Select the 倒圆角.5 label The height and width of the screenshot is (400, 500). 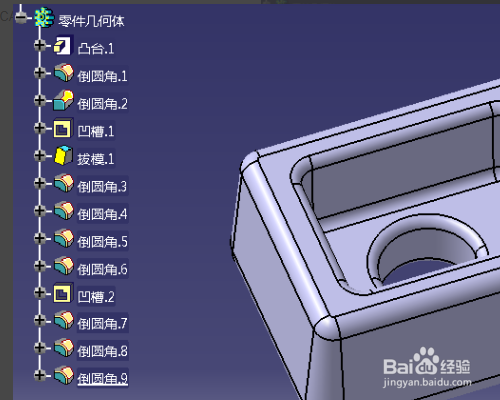(x=102, y=242)
